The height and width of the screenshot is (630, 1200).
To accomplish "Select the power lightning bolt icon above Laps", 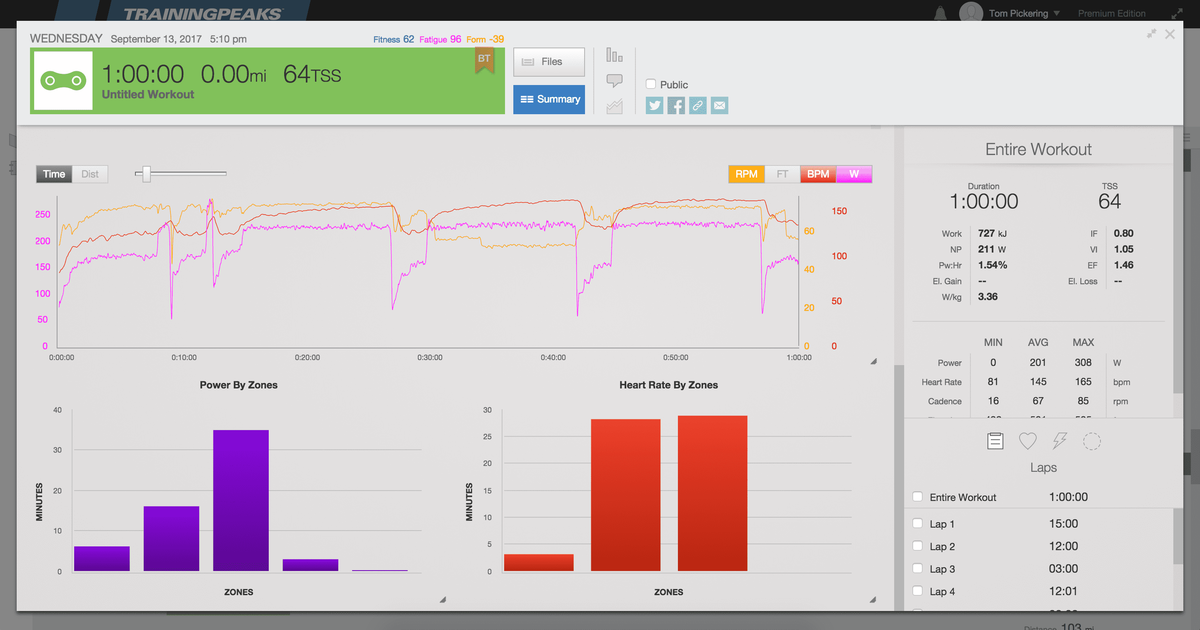I will point(1059,441).
